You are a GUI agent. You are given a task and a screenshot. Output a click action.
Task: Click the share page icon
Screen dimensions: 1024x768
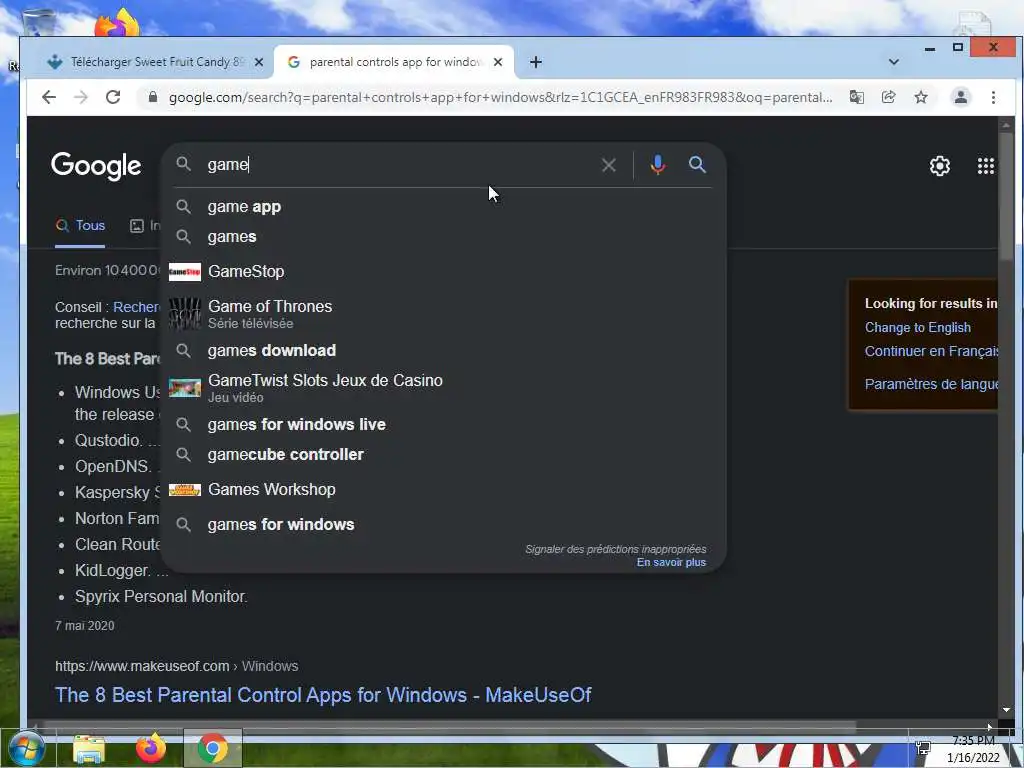coord(888,97)
